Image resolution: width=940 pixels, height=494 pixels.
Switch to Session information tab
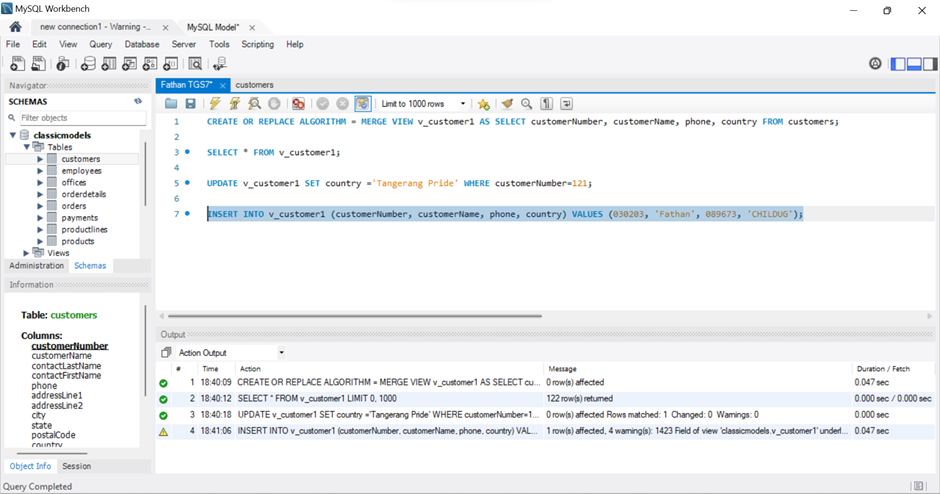click(77, 466)
